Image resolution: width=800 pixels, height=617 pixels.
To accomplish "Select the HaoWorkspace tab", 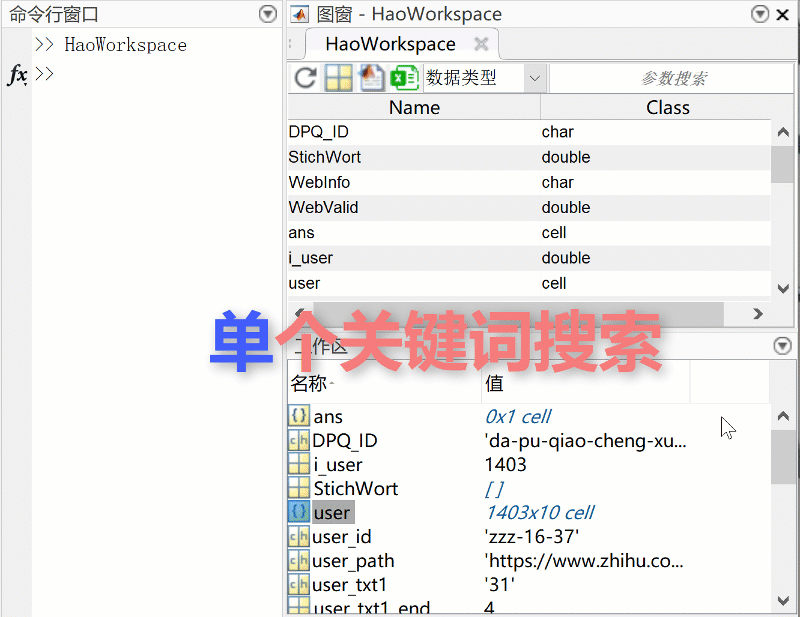I will coord(390,44).
